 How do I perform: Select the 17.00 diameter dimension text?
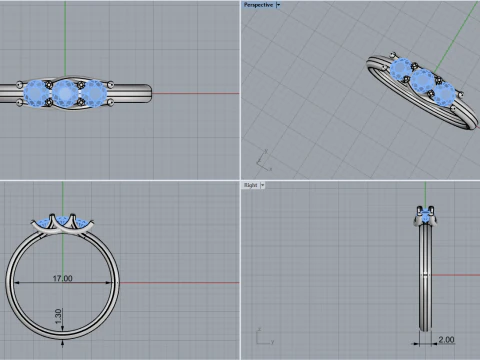coord(62,278)
